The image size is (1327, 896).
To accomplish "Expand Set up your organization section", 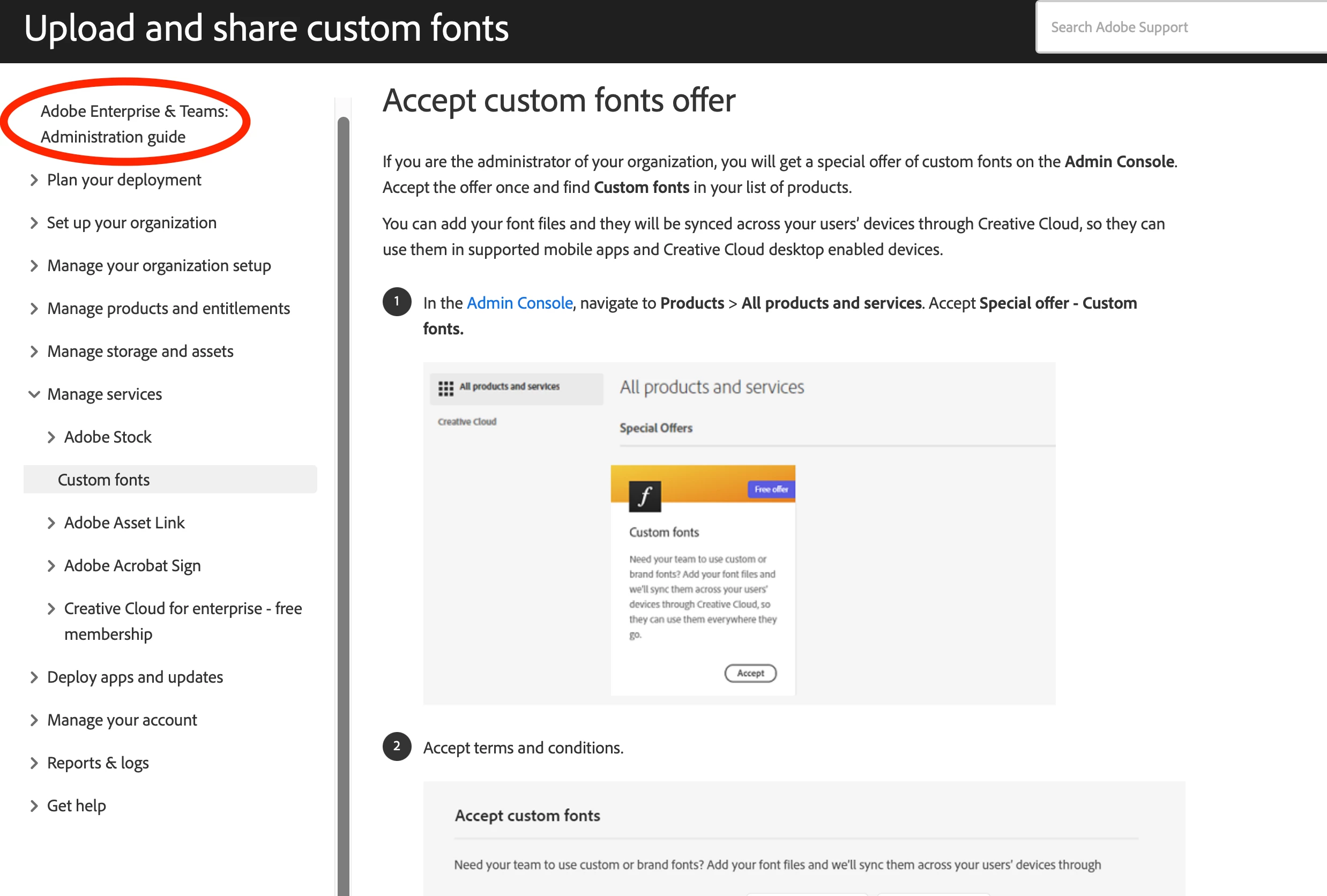I will (34, 223).
